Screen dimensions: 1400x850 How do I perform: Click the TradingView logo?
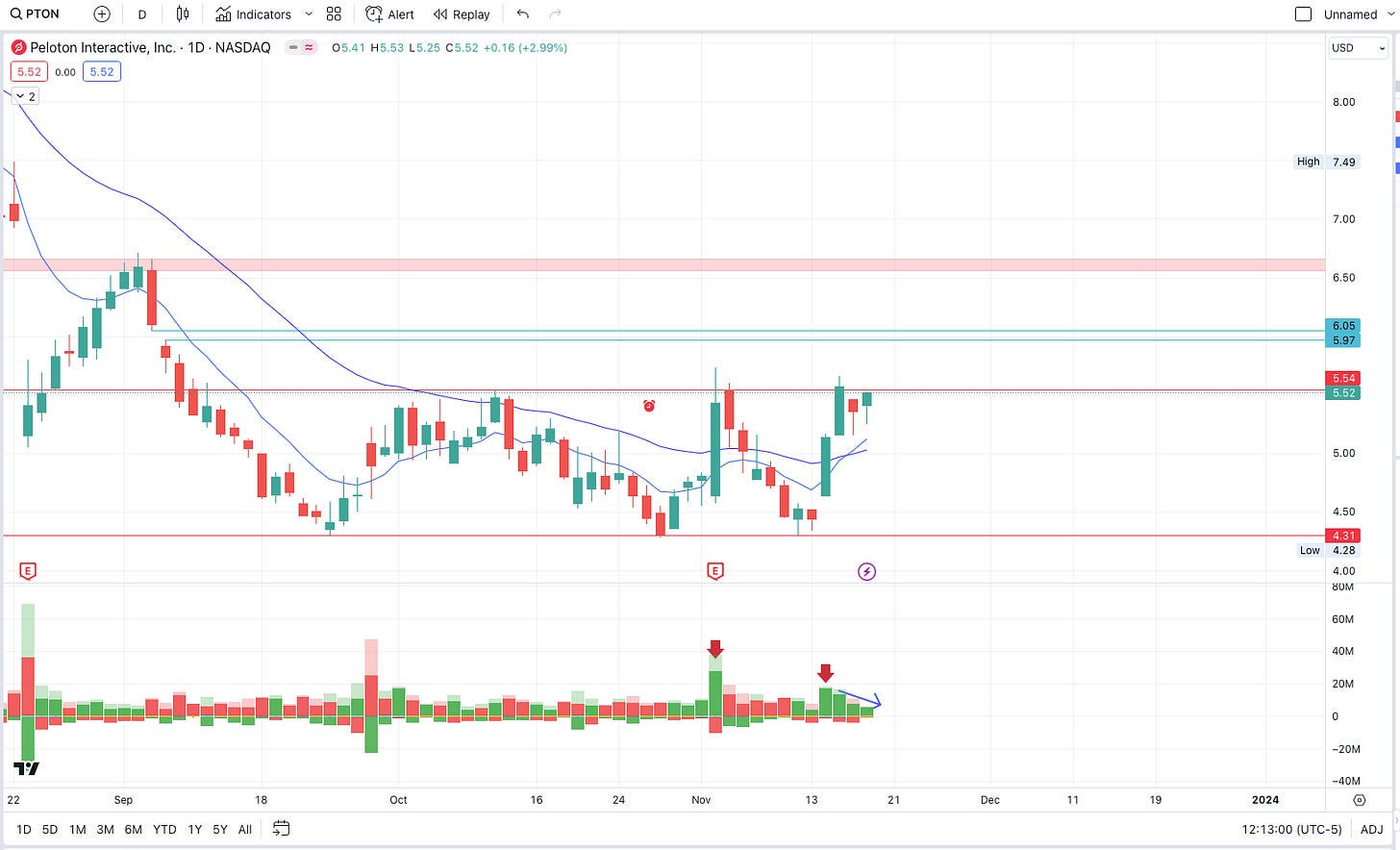point(27,768)
